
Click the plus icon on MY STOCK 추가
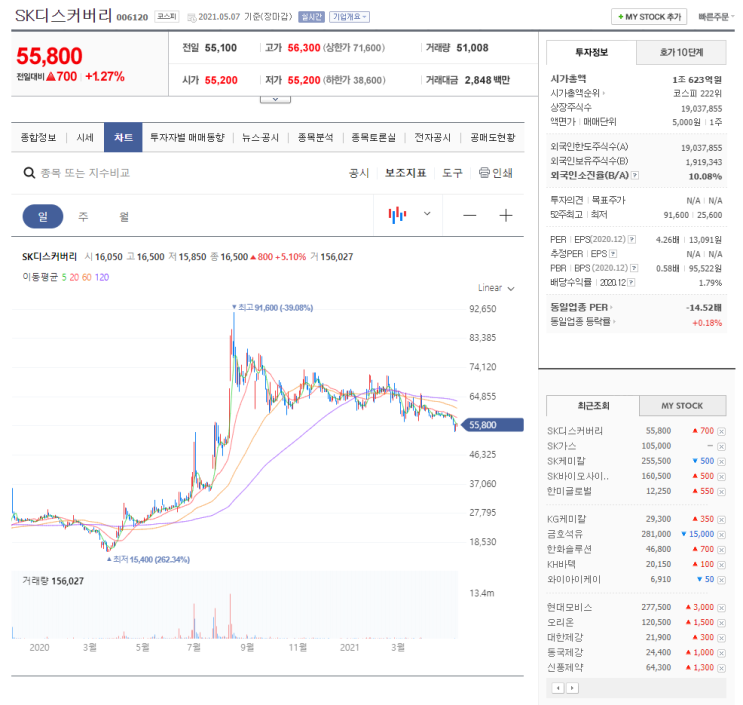tap(620, 17)
